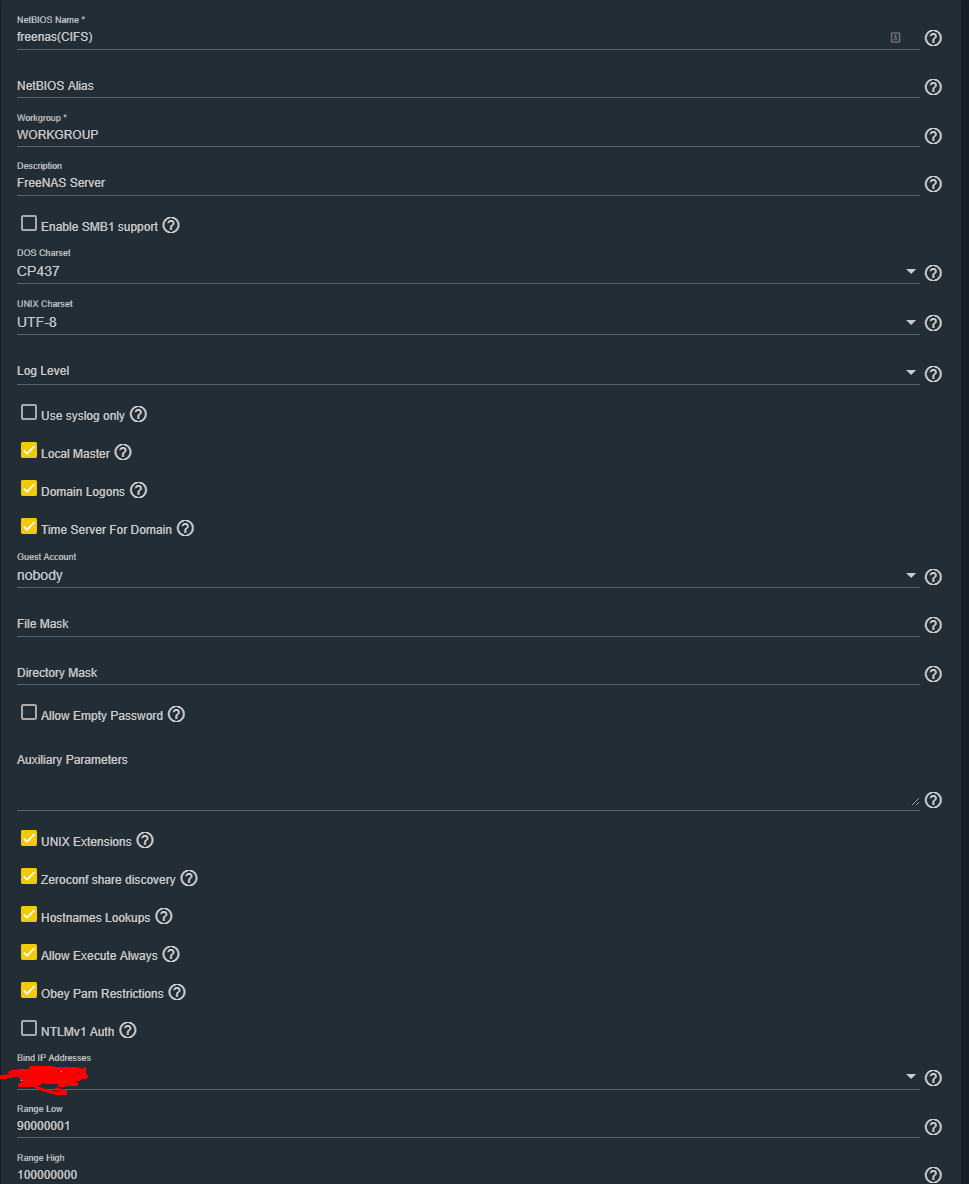Uncheck the Domain Logons option
The image size is (969, 1184).
tap(29, 489)
